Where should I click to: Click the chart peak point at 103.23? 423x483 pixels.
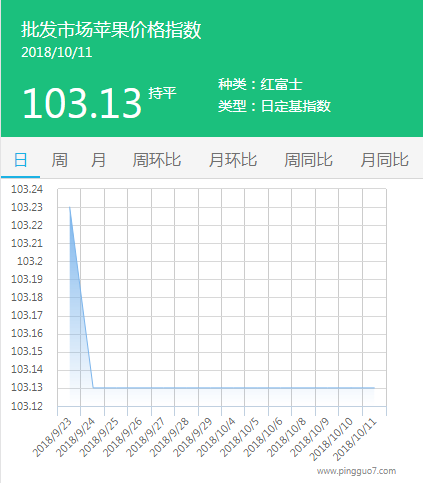(x=70, y=207)
